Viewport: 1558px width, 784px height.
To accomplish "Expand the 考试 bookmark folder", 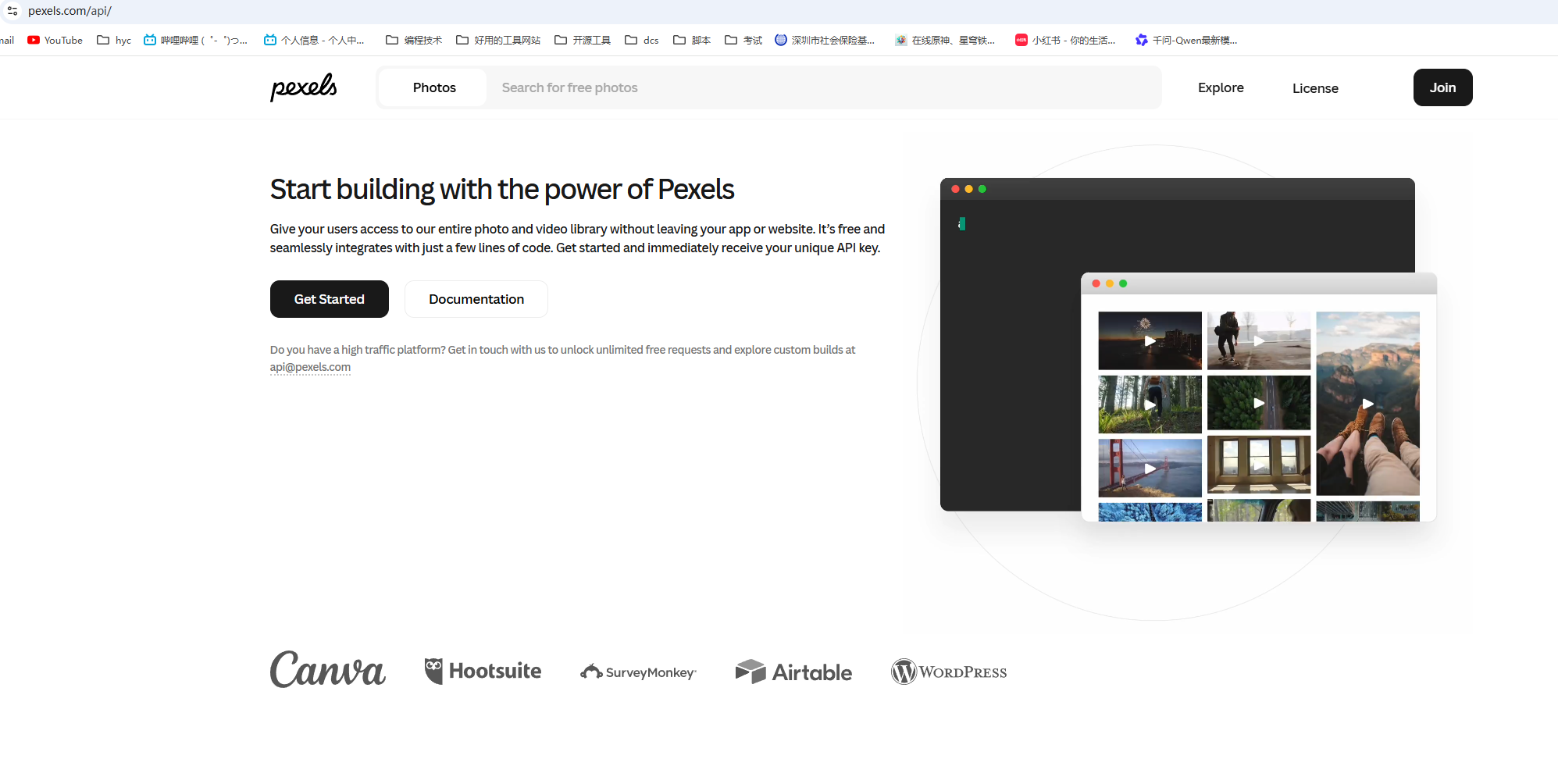I will (x=743, y=40).
